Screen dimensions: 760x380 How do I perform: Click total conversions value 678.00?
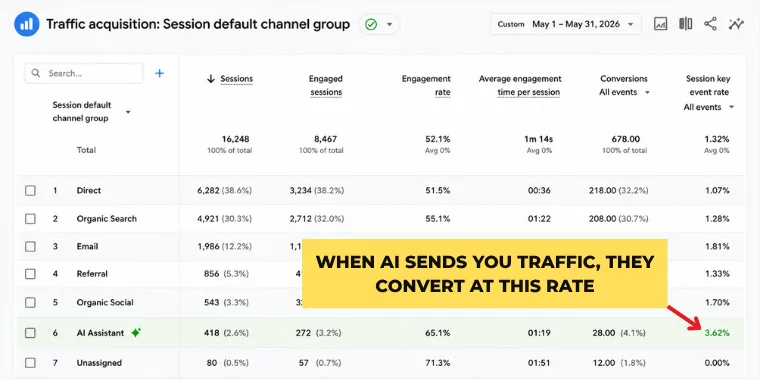click(x=625, y=139)
